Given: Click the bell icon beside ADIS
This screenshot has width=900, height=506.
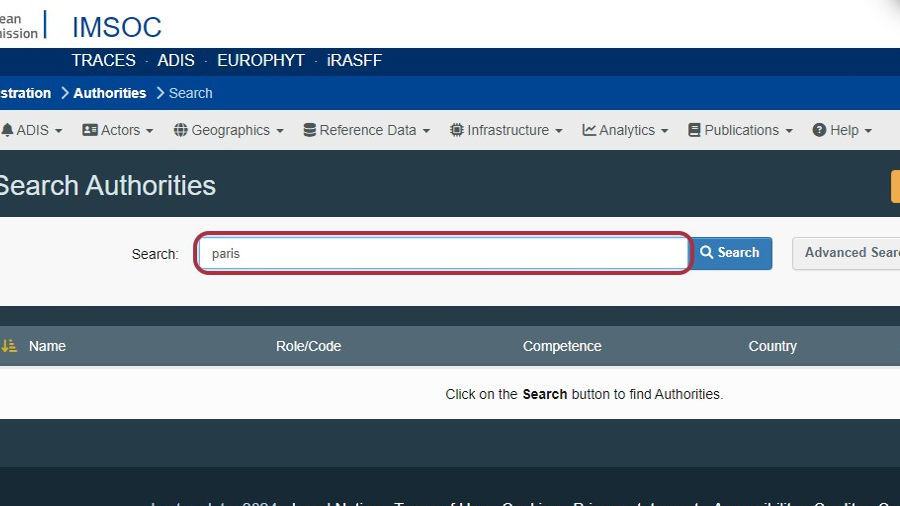Looking at the screenshot, I should point(7,130).
